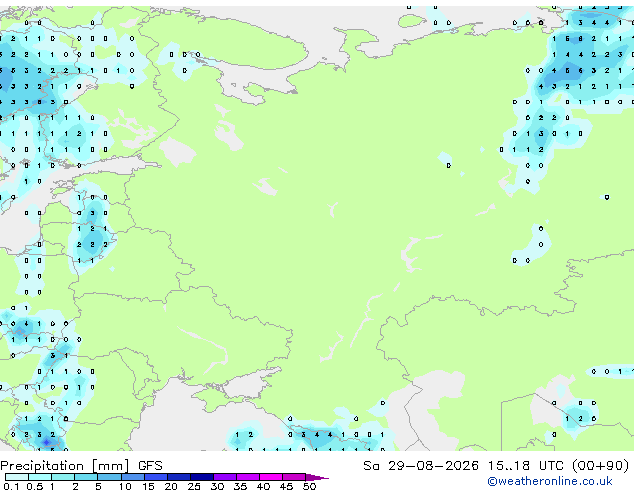
Task: Click the '15' legend scale label
Action: click(148, 486)
